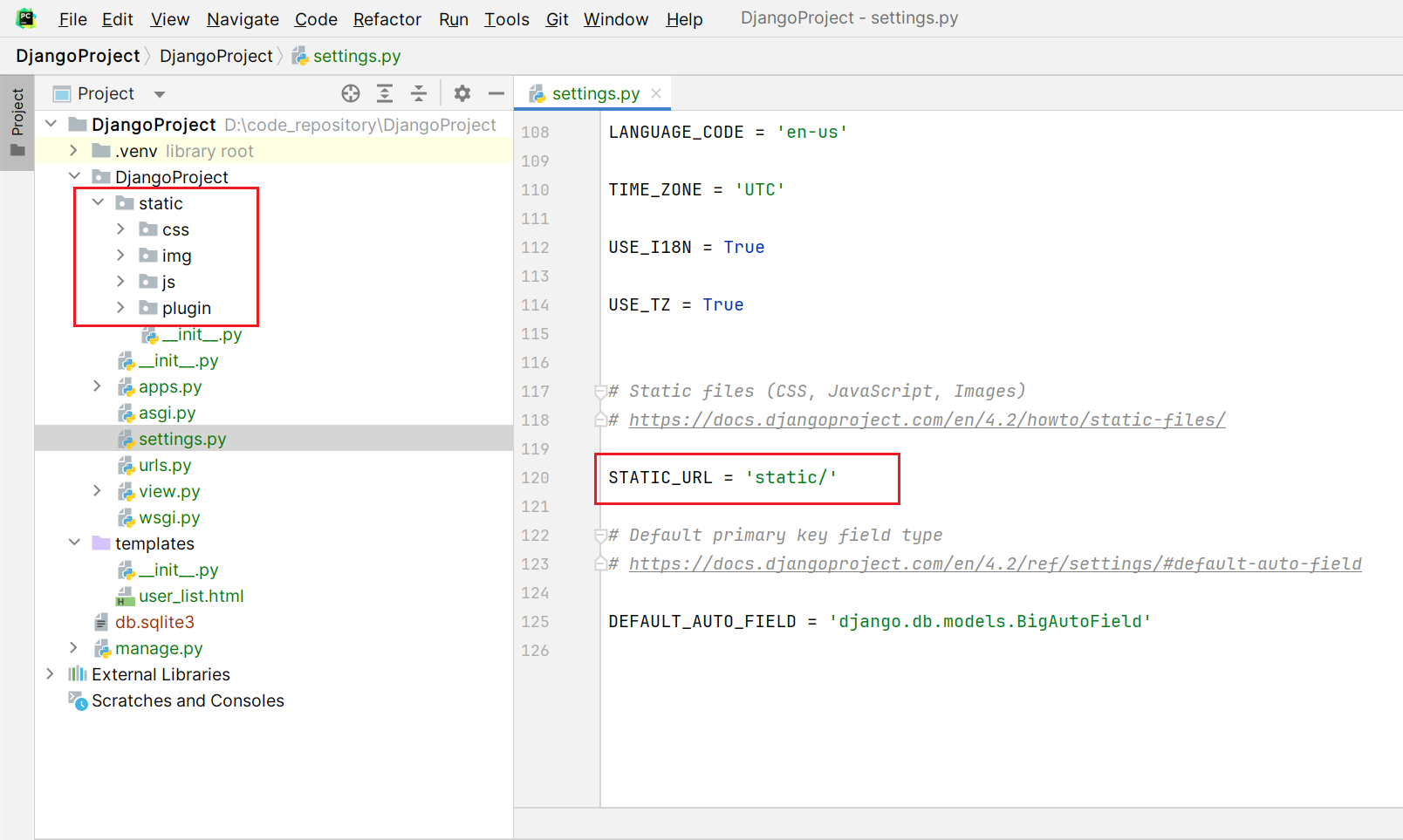Open the File menu
The image size is (1403, 840).
click(72, 19)
